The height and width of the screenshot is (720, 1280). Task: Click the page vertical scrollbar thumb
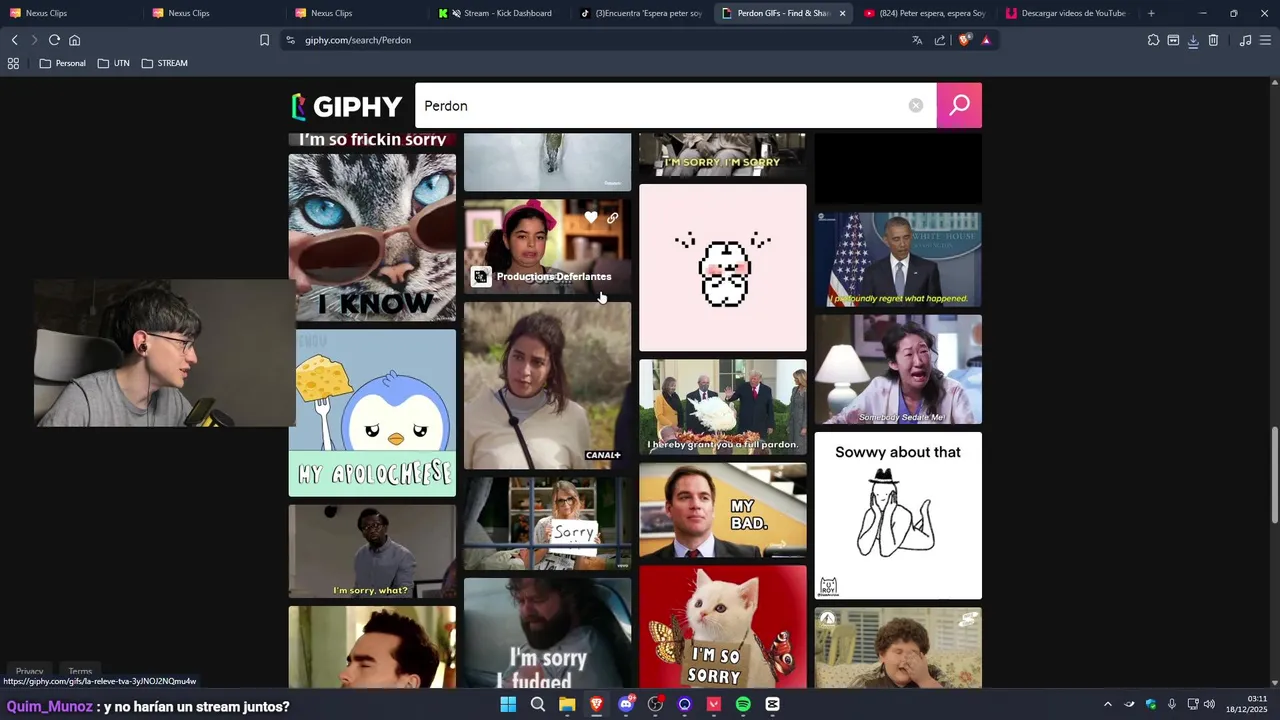click(x=1273, y=474)
